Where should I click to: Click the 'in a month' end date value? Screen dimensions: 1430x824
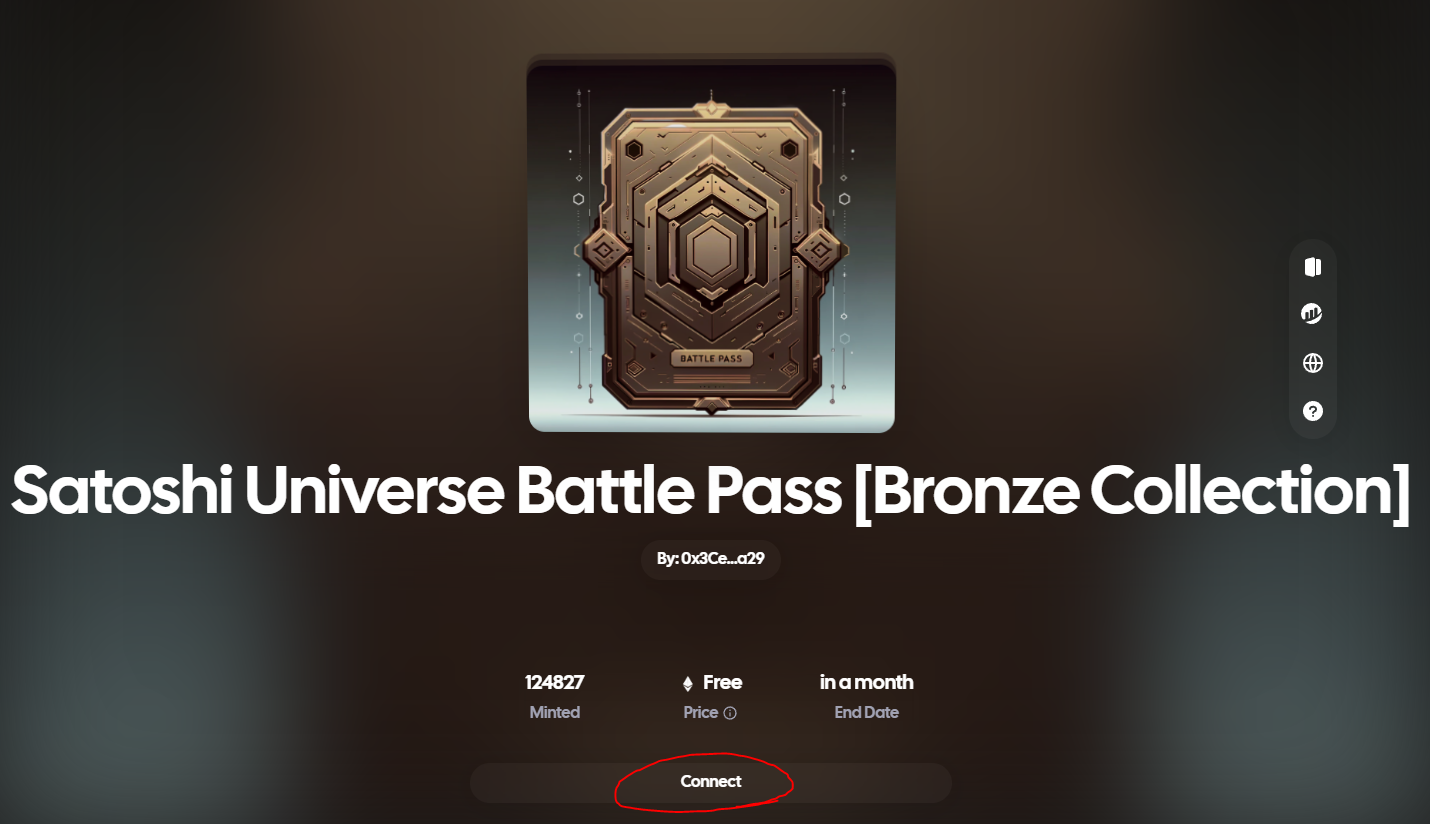(x=866, y=682)
